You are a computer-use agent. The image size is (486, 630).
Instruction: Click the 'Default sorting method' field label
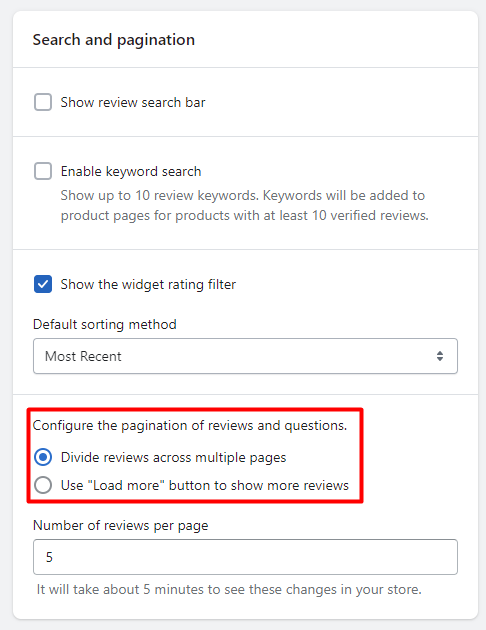105,324
